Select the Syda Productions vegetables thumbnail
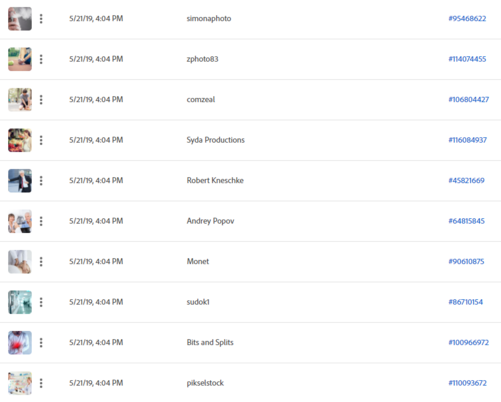This screenshot has height=402, width=501. tap(20, 140)
